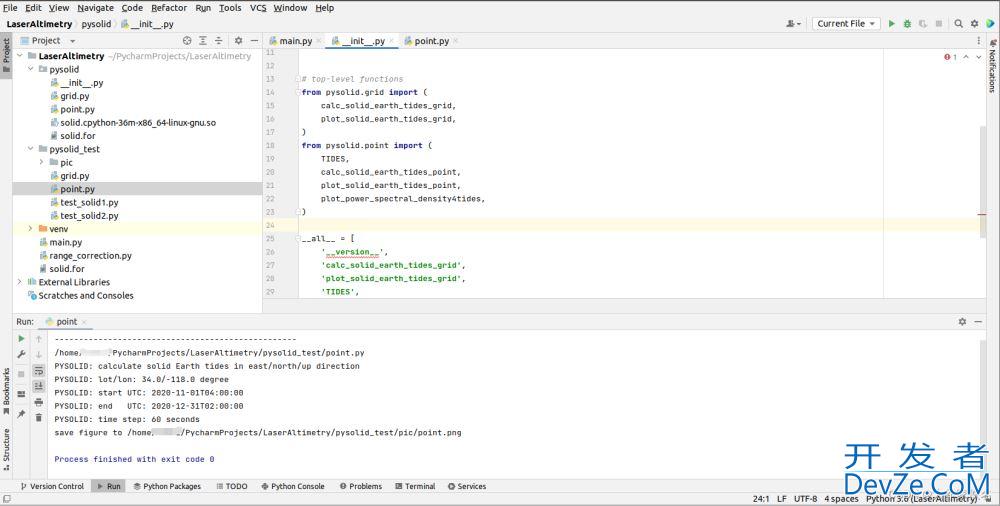
Task: Expand External Libraries node
Action: click(19, 281)
